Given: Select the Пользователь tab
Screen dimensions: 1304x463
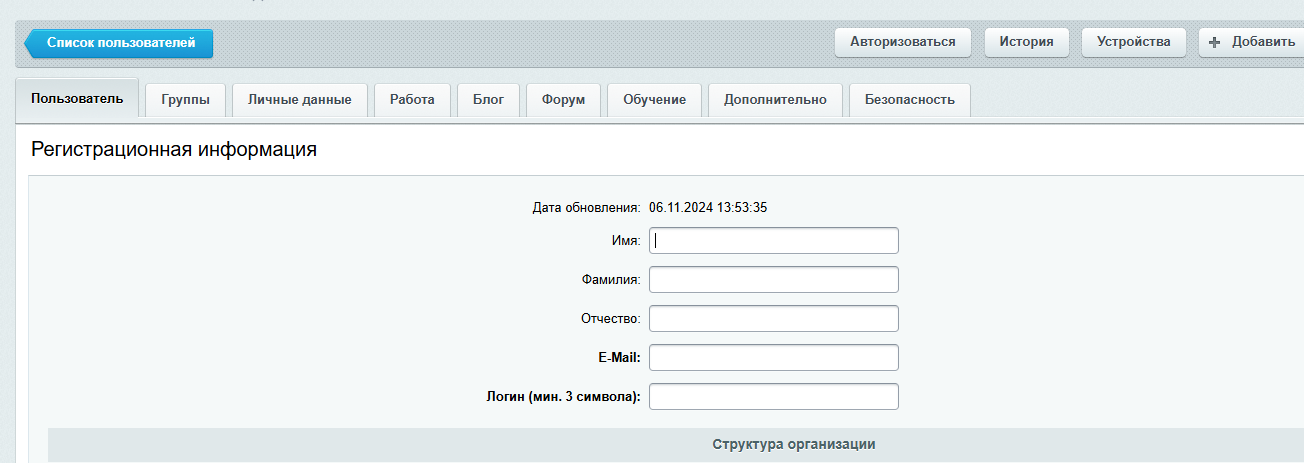Looking at the screenshot, I should click(x=77, y=99).
